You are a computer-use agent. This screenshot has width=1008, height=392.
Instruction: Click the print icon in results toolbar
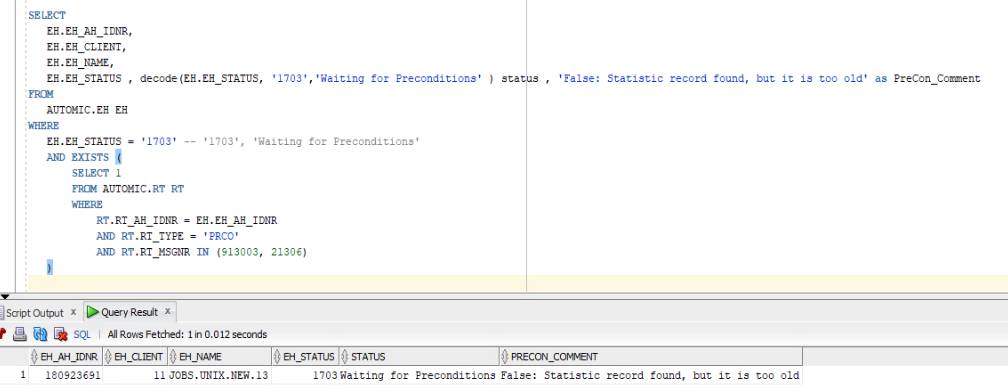point(20,334)
